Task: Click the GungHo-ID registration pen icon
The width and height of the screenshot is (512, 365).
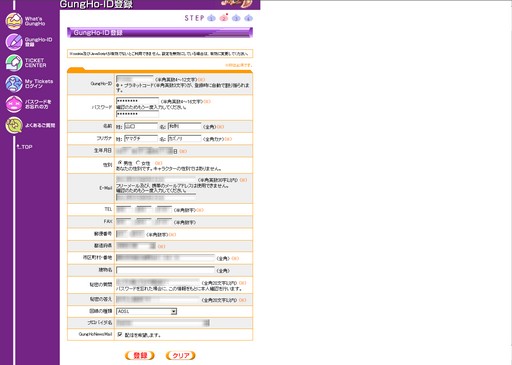Action: click(x=14, y=42)
